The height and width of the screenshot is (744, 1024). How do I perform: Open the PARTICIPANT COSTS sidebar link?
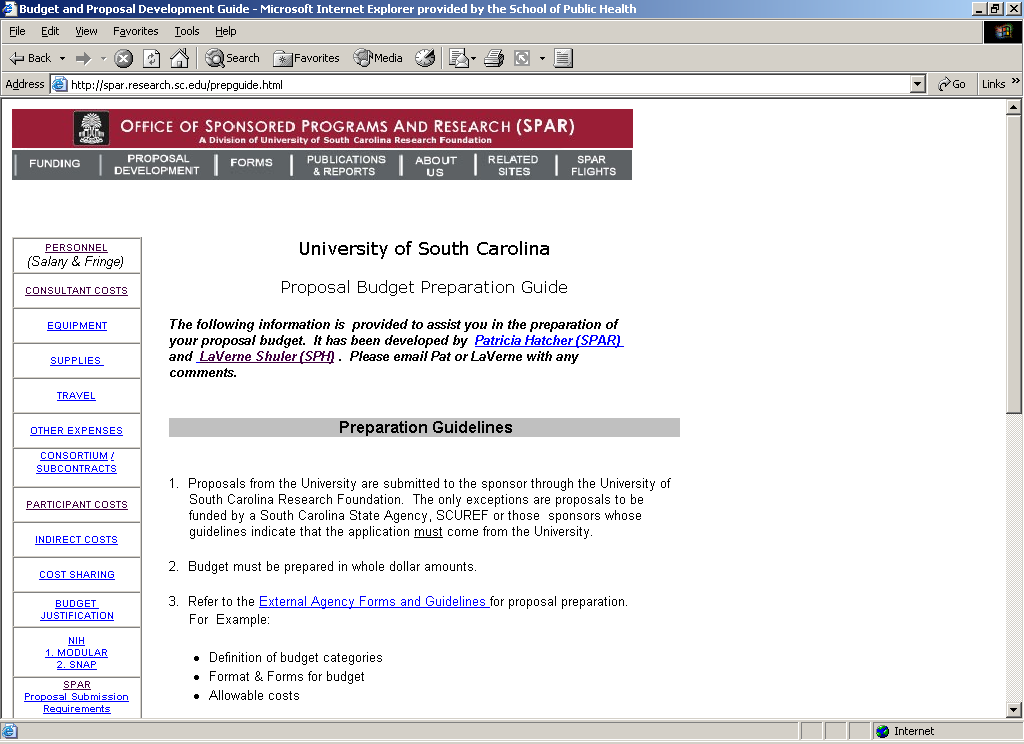(77, 504)
